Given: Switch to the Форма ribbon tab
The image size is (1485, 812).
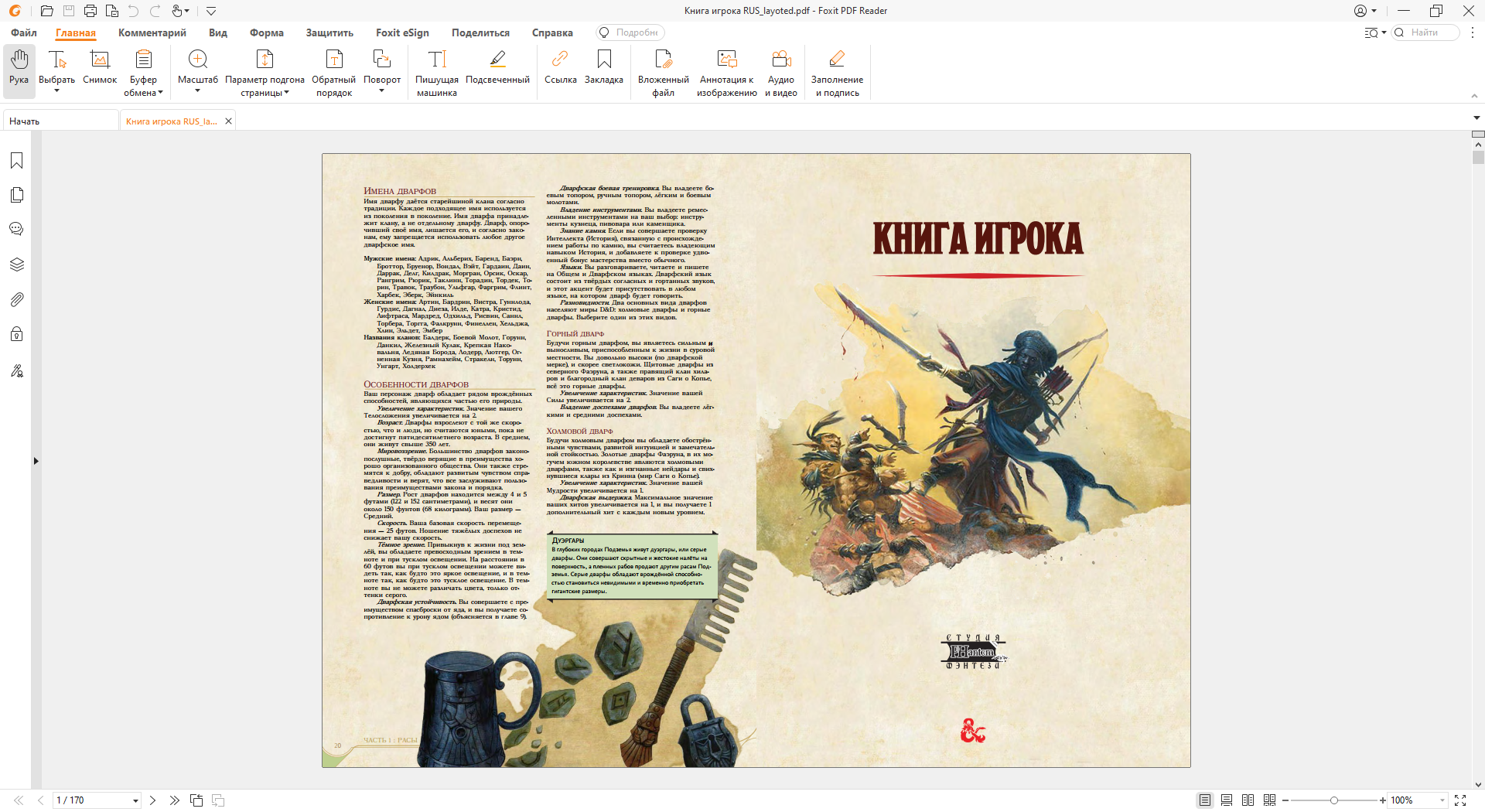Looking at the screenshot, I should [x=267, y=32].
